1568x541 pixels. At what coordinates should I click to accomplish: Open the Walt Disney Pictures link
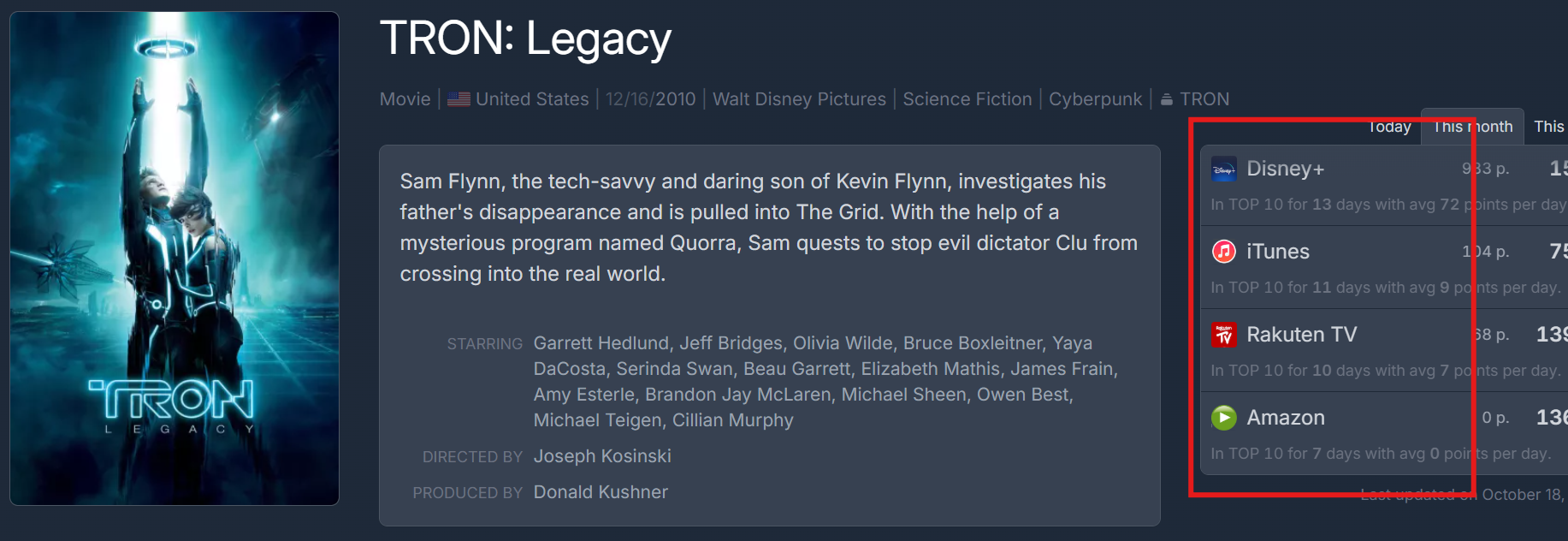click(799, 99)
